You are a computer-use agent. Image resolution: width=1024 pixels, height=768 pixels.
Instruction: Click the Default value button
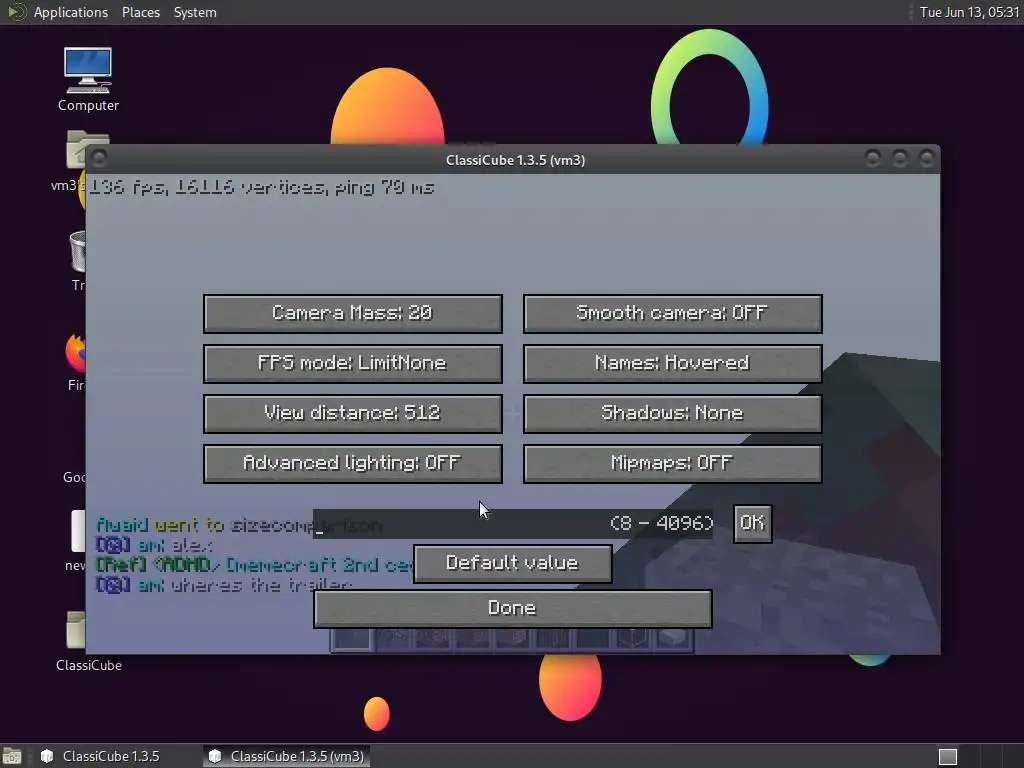(x=513, y=564)
